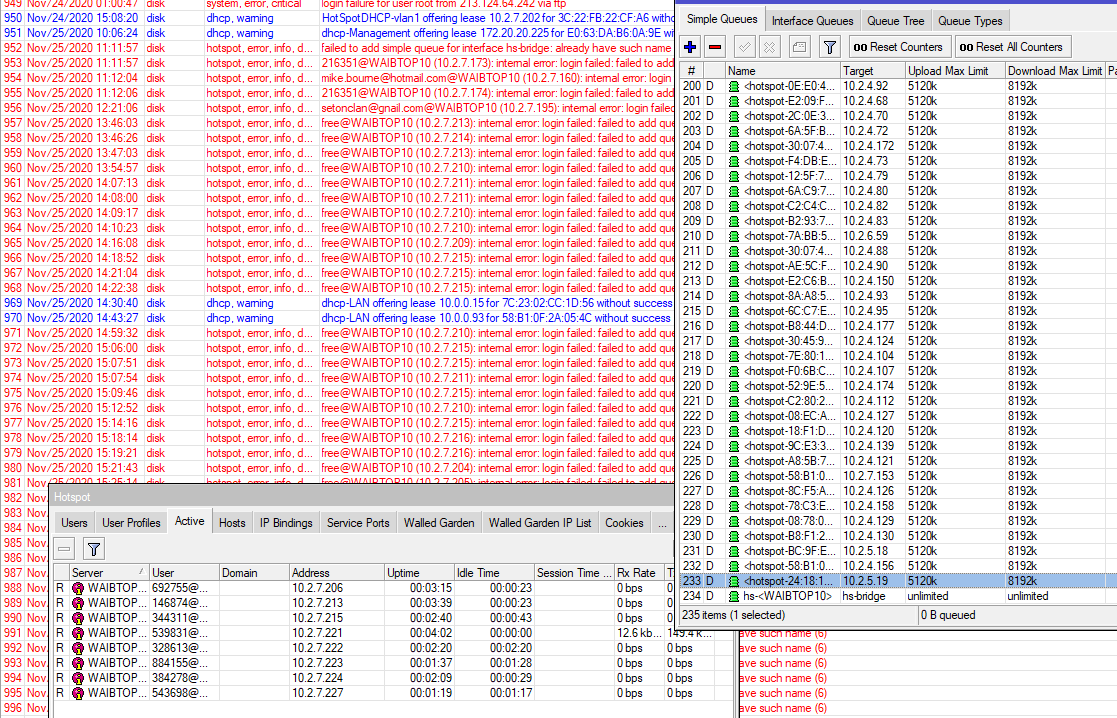1117x718 pixels.
Task: Click Reset Counters button
Action: coord(898,47)
